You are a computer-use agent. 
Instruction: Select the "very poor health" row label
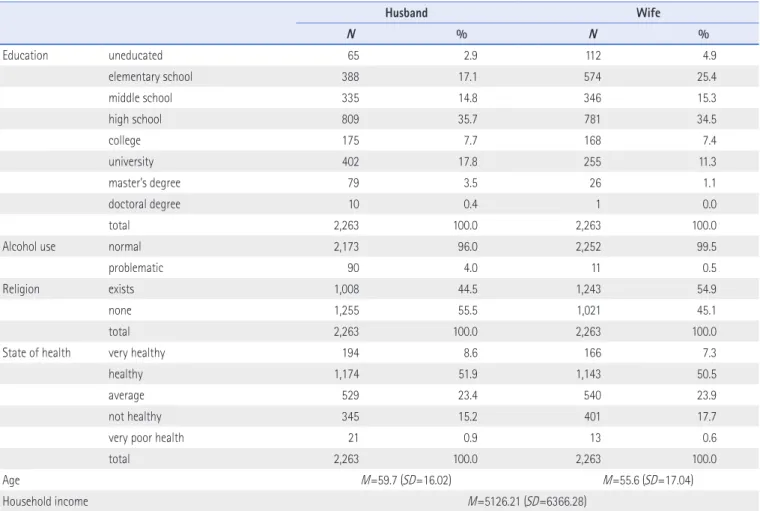click(x=146, y=438)
